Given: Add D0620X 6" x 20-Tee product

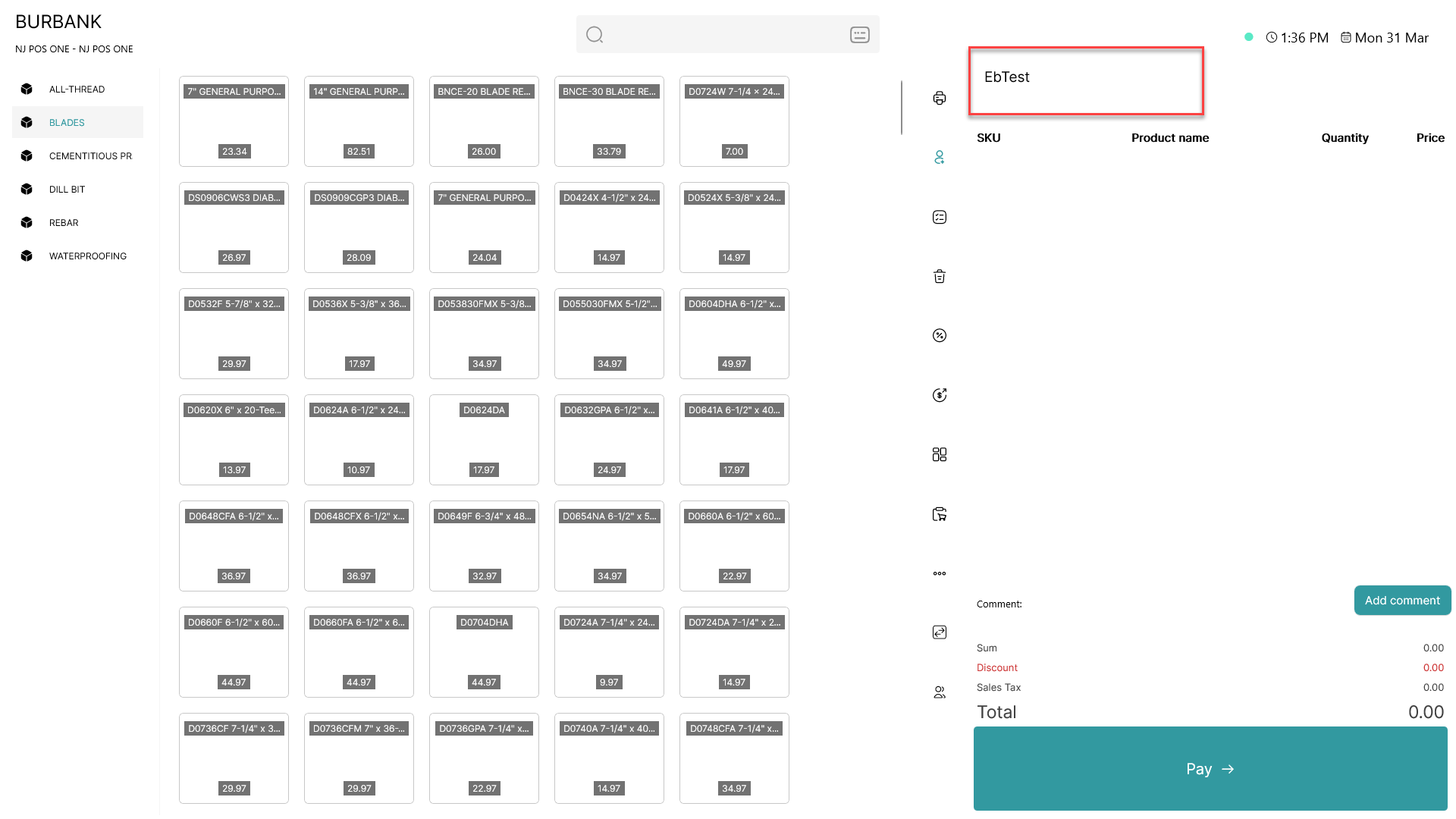Looking at the screenshot, I should coord(234,440).
